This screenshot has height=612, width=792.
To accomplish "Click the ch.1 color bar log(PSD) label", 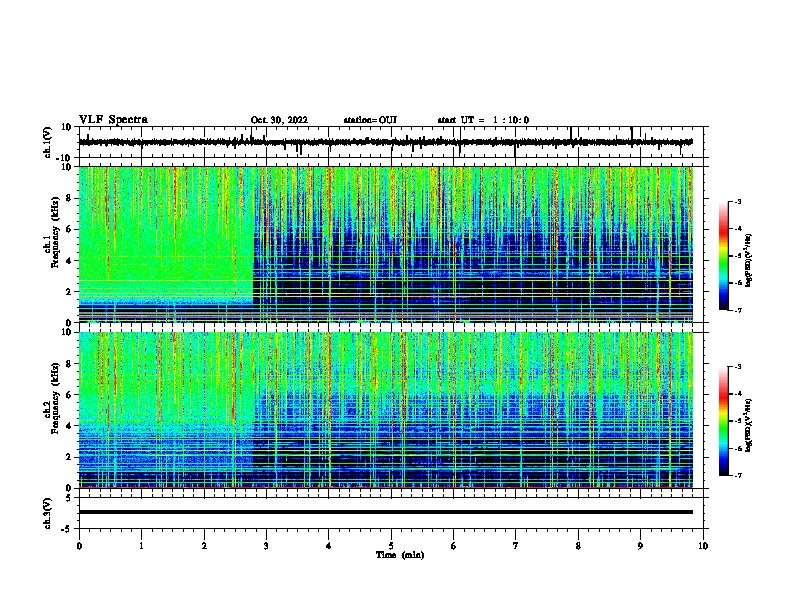I will (x=749, y=261).
